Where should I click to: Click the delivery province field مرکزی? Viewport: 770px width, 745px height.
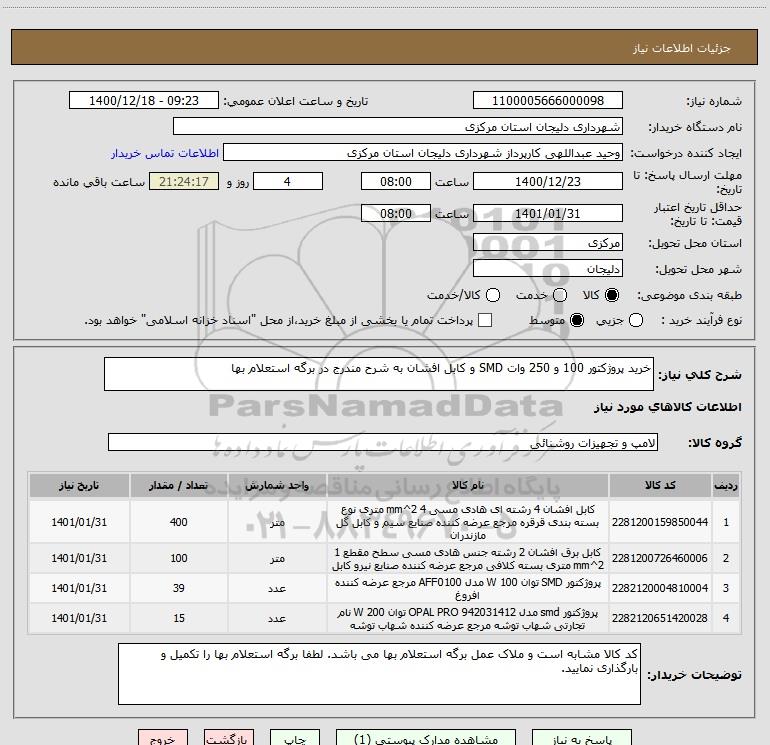548,242
